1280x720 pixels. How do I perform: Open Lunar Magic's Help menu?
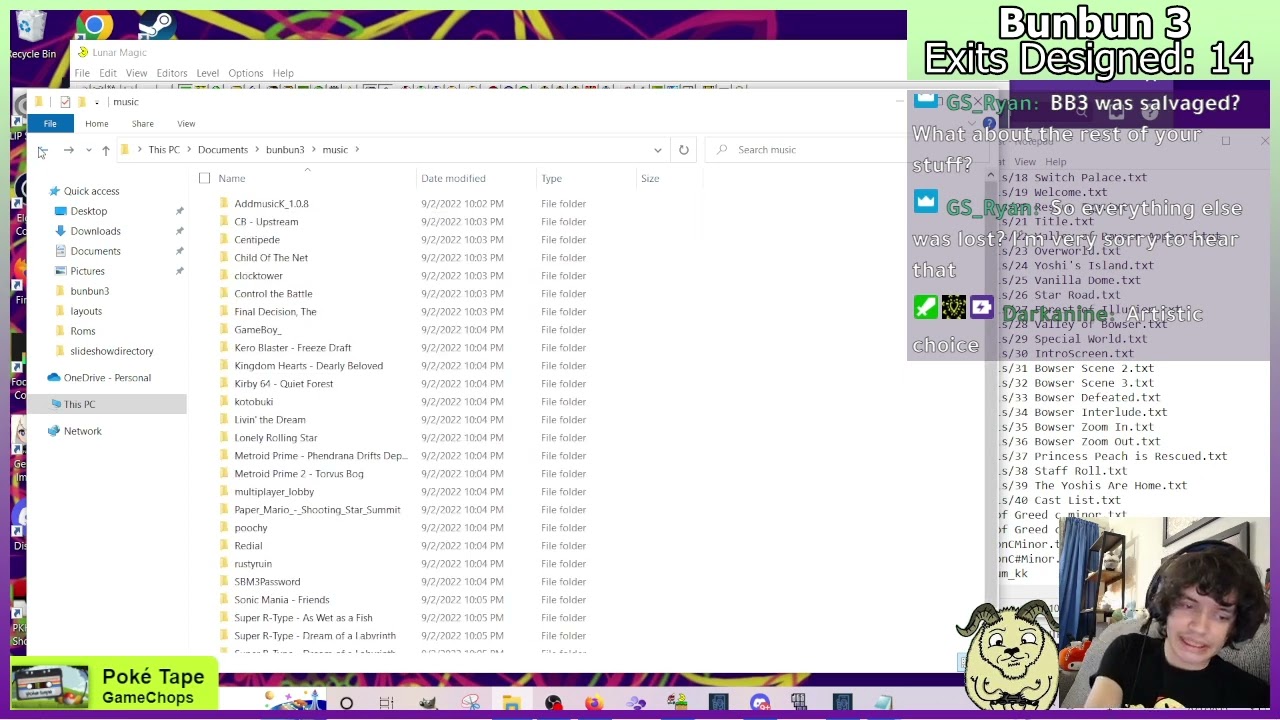[283, 73]
